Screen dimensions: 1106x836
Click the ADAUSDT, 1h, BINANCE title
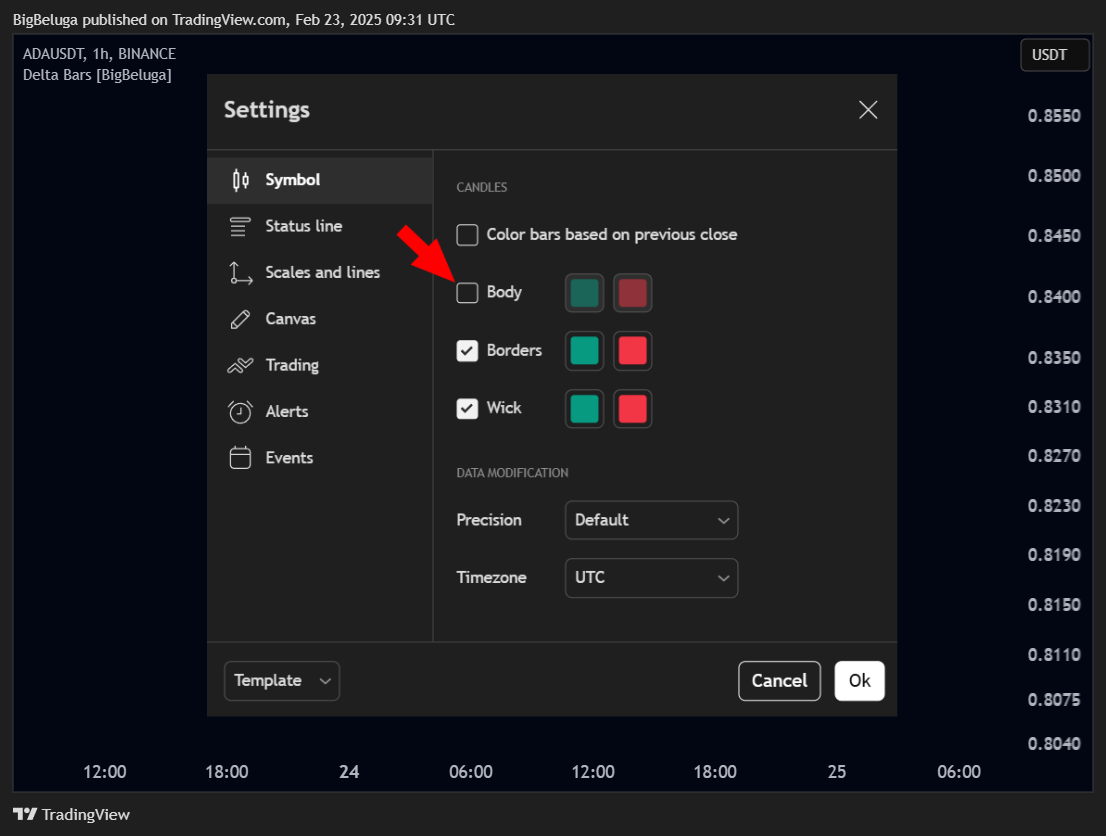click(99, 54)
